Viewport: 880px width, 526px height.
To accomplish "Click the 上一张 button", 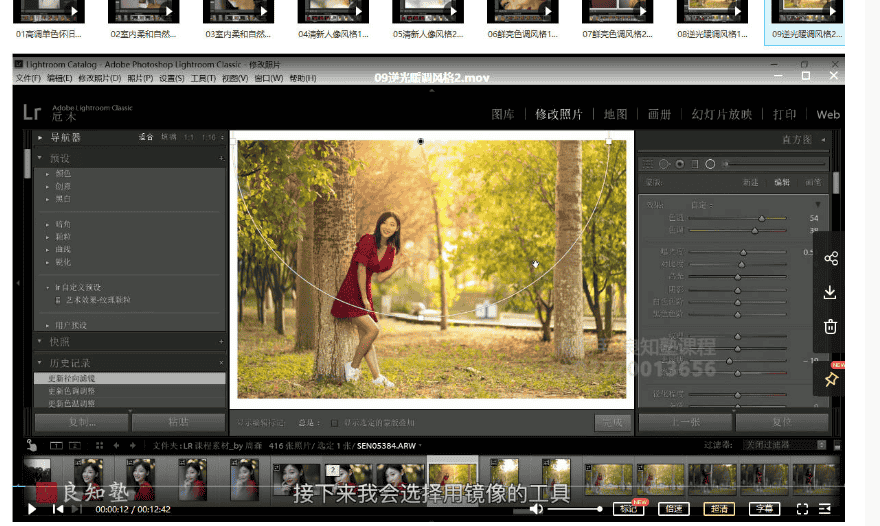I will point(686,422).
